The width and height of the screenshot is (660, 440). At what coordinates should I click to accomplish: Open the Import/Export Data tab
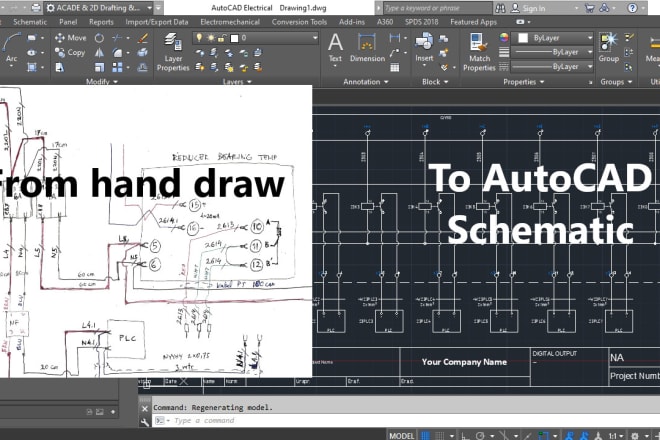tap(157, 22)
